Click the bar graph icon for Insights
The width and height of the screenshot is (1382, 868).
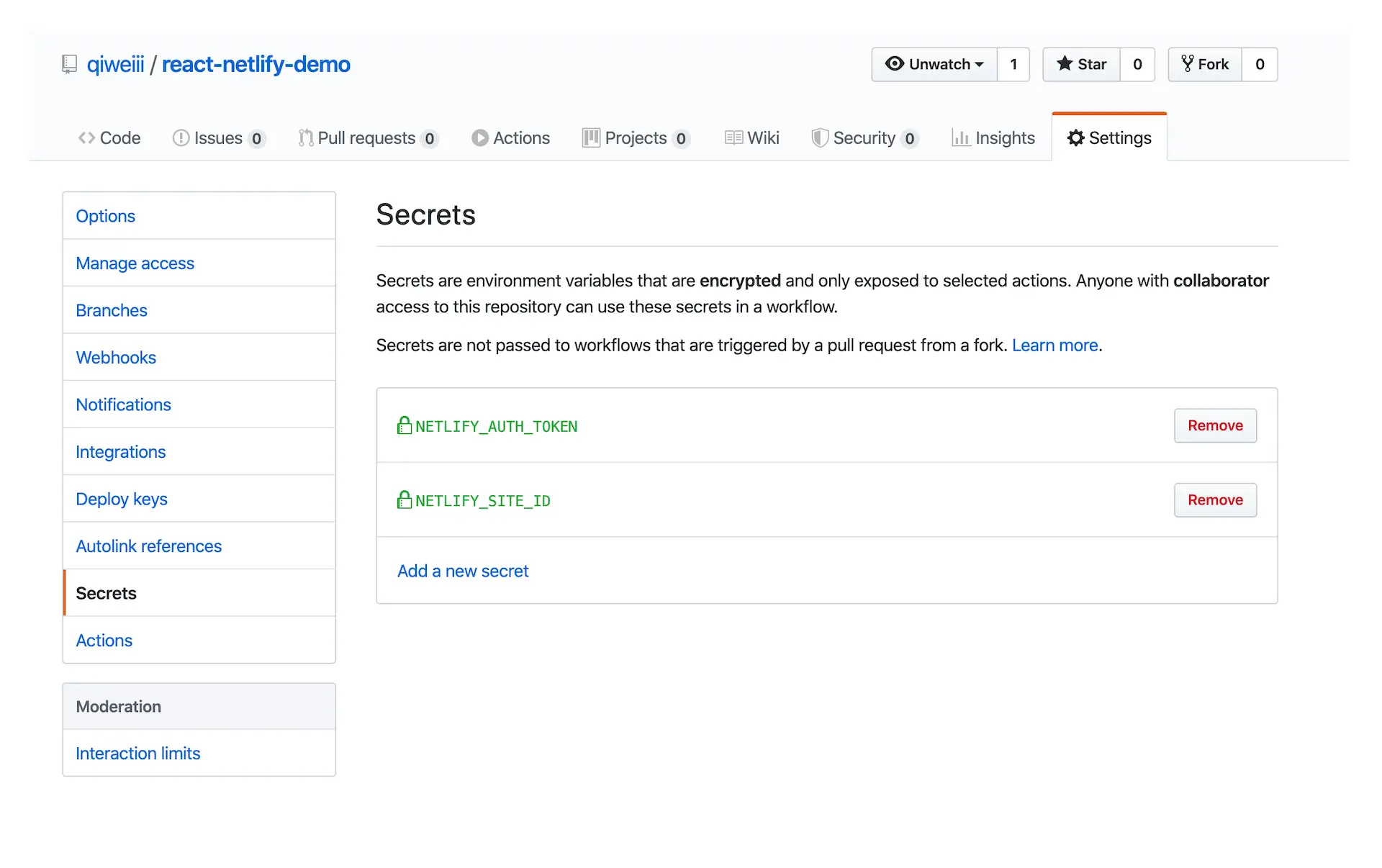pos(960,137)
